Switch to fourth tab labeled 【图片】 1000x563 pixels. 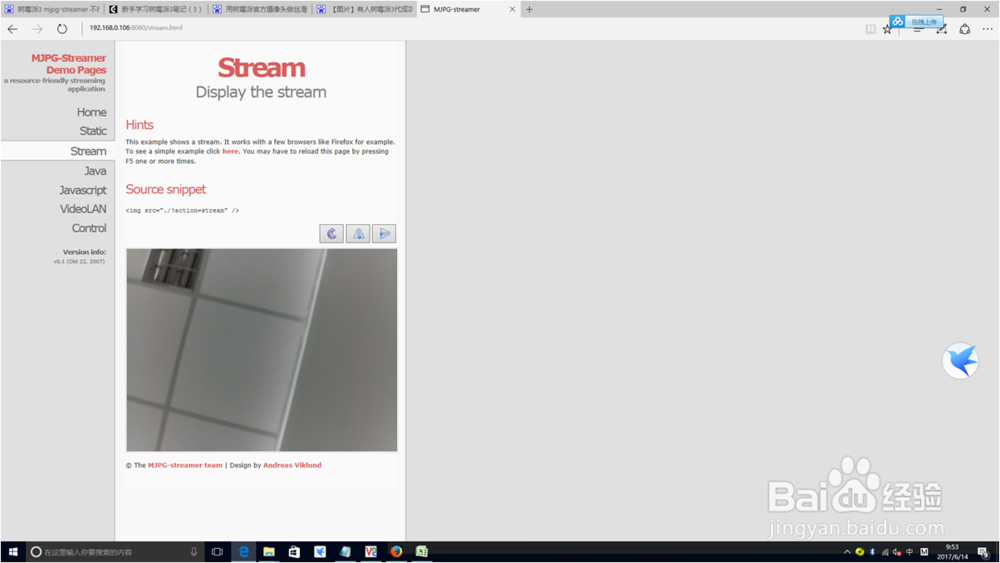[364, 10]
